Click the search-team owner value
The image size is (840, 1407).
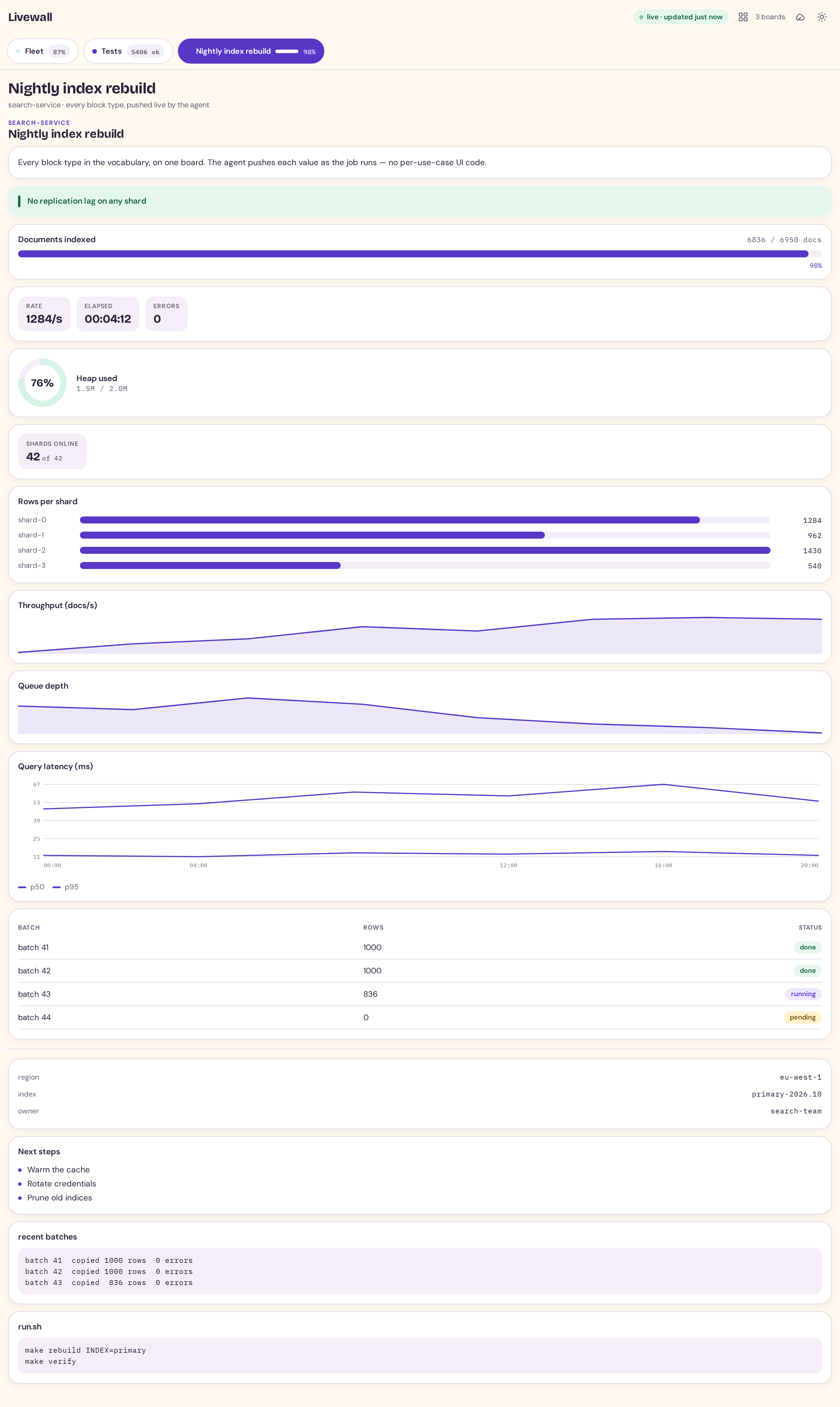(796, 1111)
